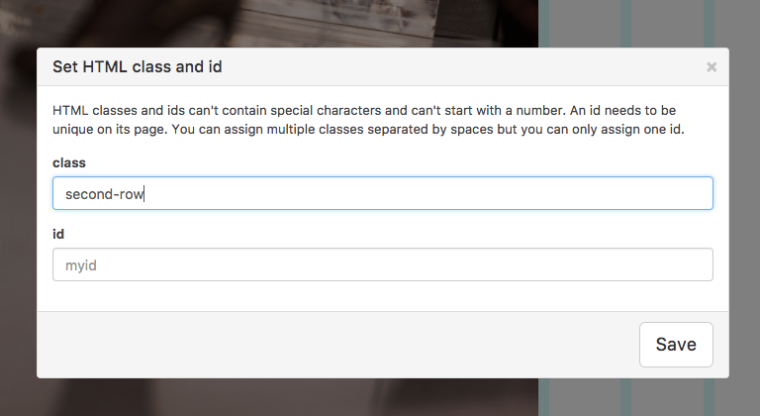Close the Set HTML class dialog
The image size is (760, 416).
pyautogui.click(x=711, y=68)
